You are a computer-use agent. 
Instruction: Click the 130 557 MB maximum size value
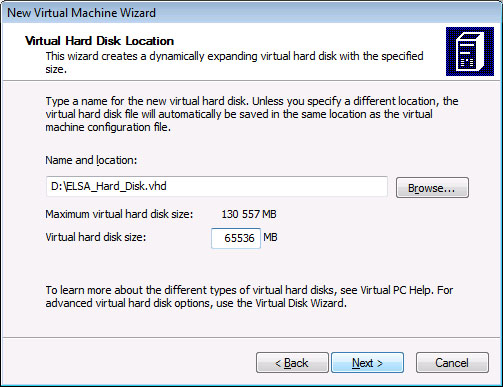249,214
